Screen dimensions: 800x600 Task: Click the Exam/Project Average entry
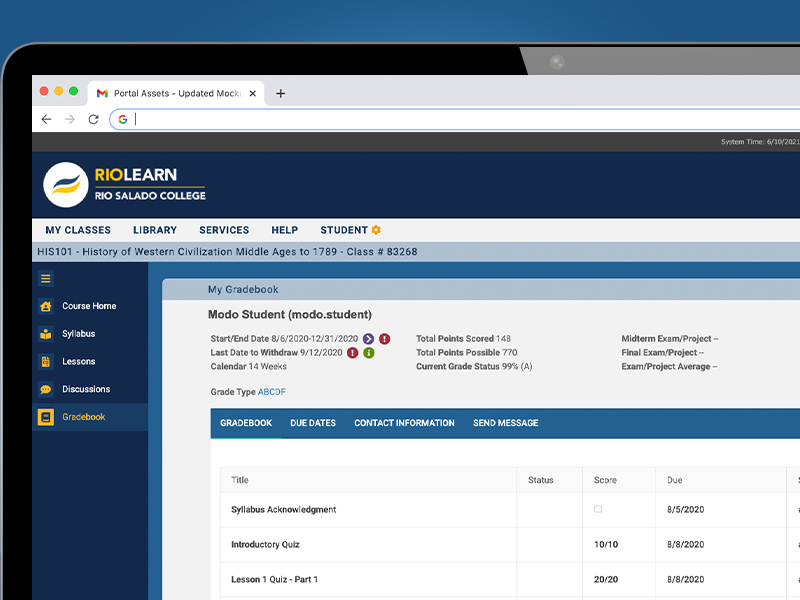click(669, 366)
